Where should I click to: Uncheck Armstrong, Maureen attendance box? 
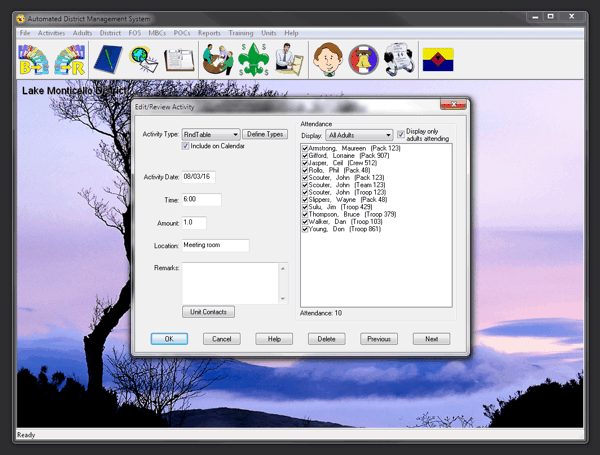coord(305,148)
